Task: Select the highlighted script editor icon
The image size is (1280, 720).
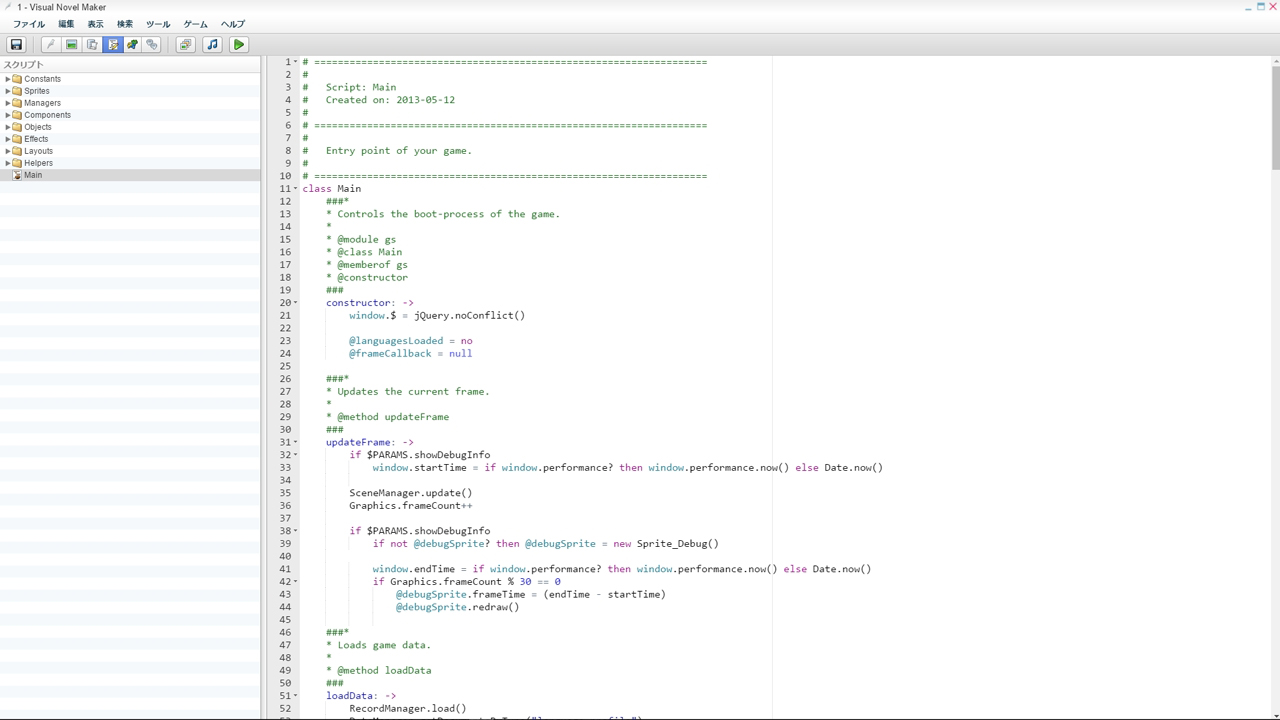Action: (112, 44)
